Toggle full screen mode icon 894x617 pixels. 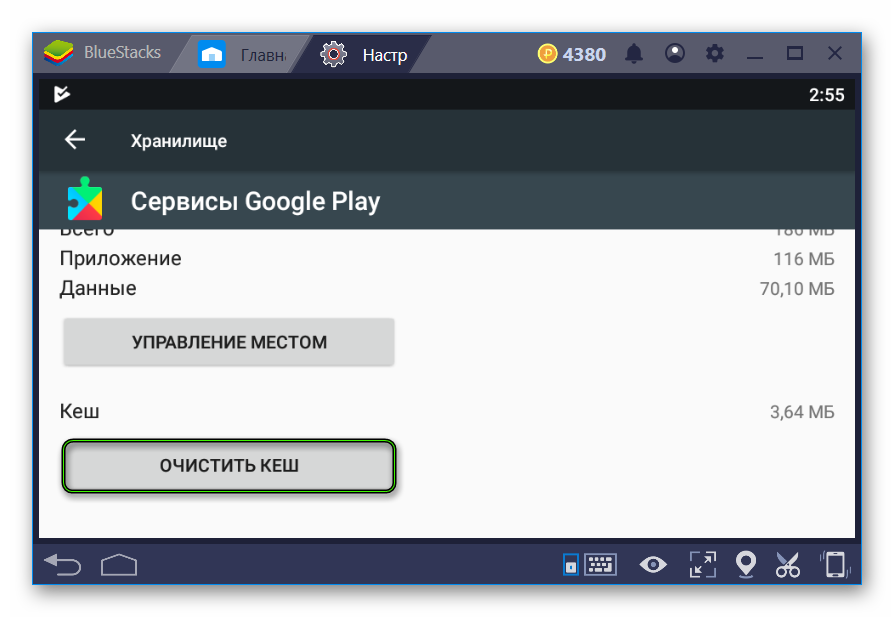point(702,565)
